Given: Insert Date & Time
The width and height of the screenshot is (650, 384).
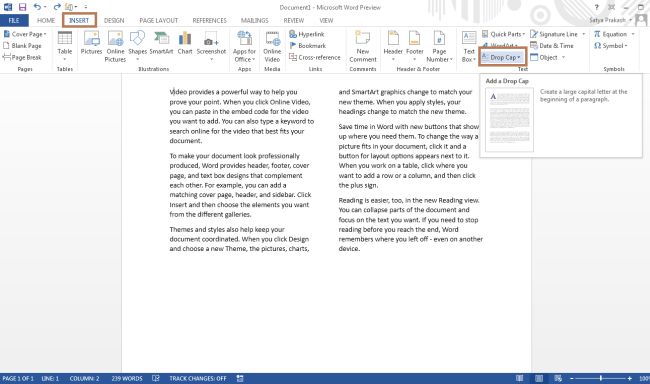Looking at the screenshot, I should tap(552, 46).
